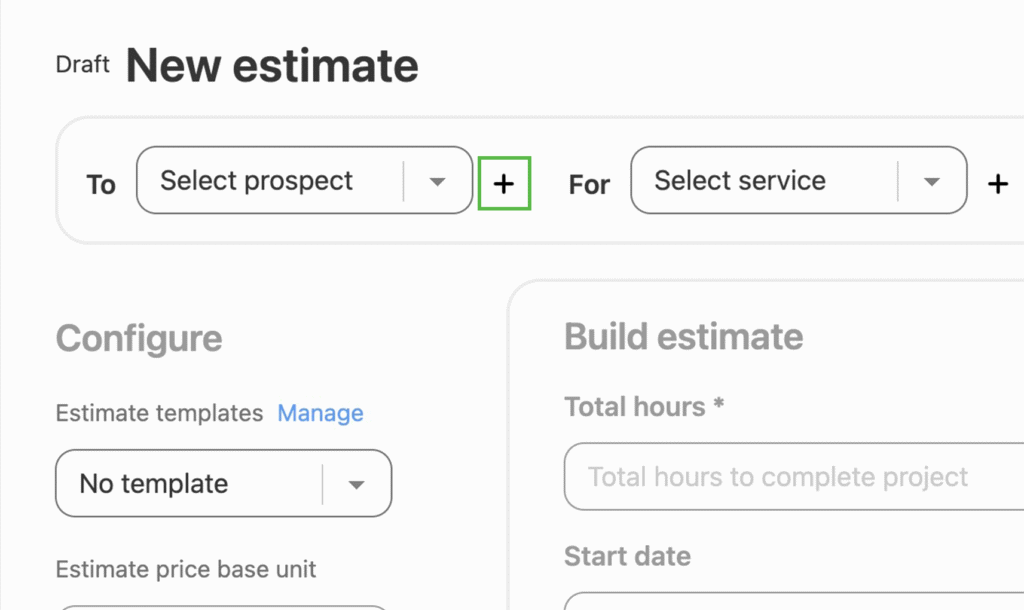Image resolution: width=1024 pixels, height=610 pixels.
Task: Click the 'Select service' placeholder text
Action: pos(740,181)
